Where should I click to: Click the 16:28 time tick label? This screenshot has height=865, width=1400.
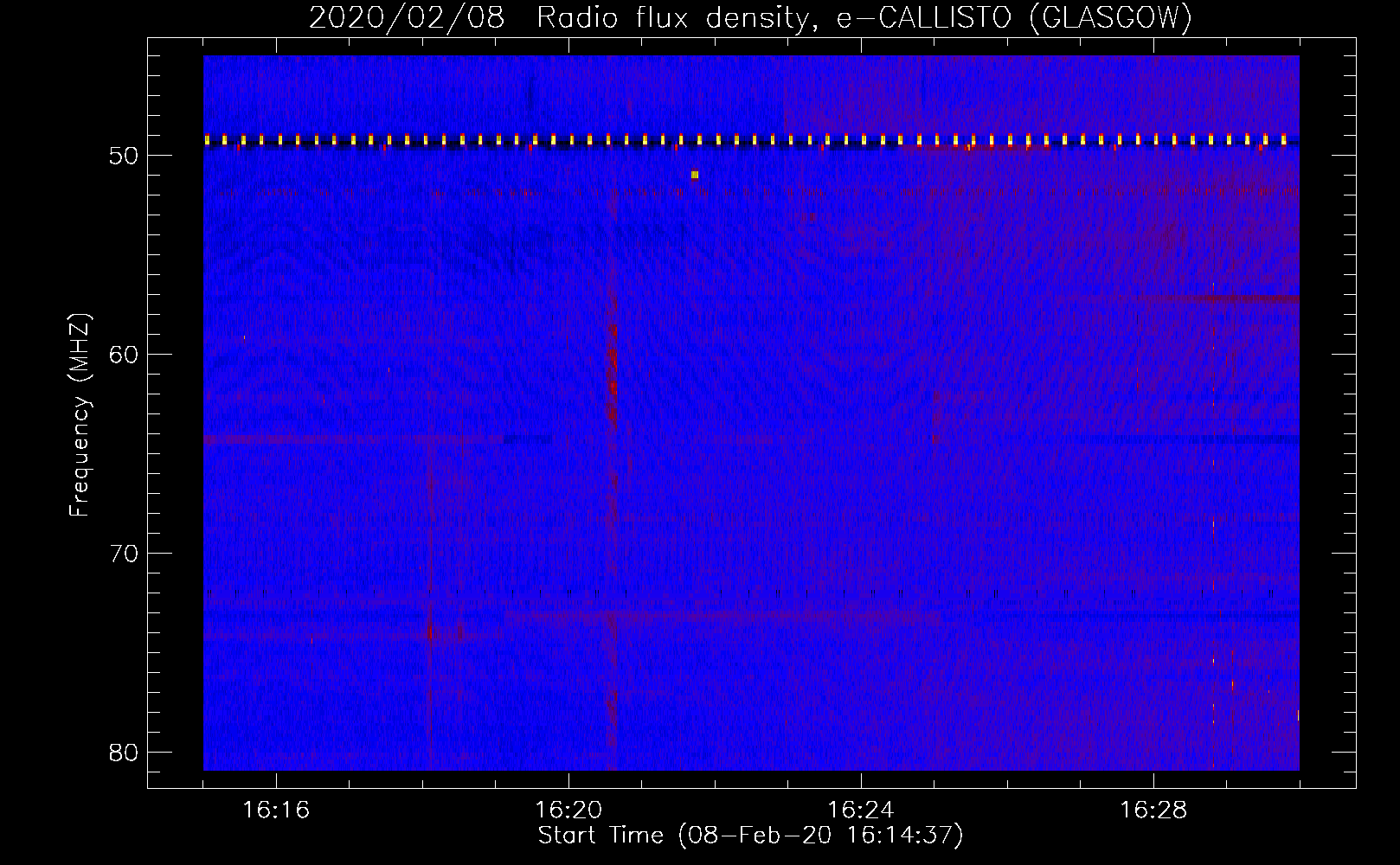pyautogui.click(x=1153, y=811)
